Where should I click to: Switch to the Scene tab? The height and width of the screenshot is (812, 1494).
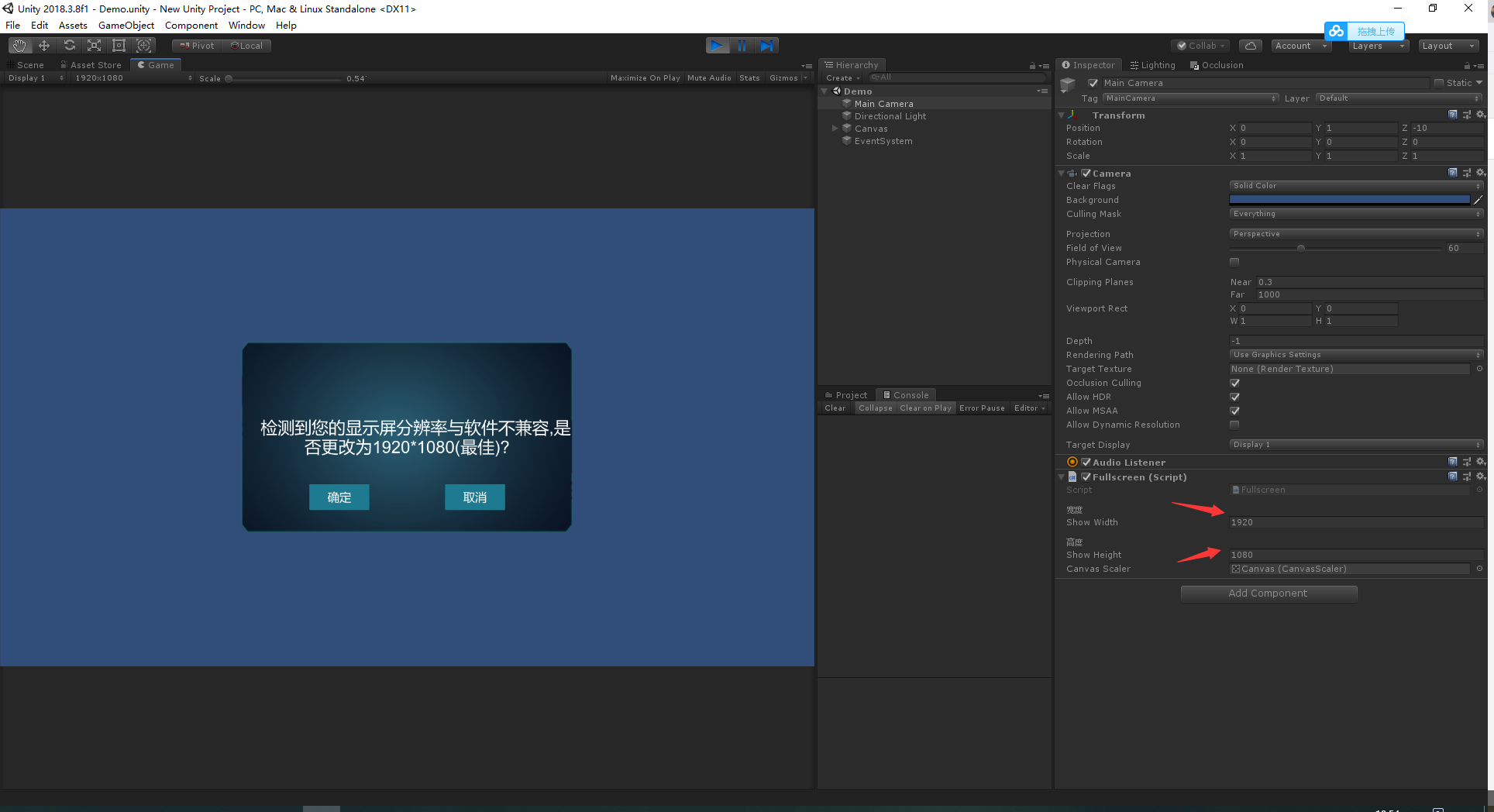click(28, 64)
